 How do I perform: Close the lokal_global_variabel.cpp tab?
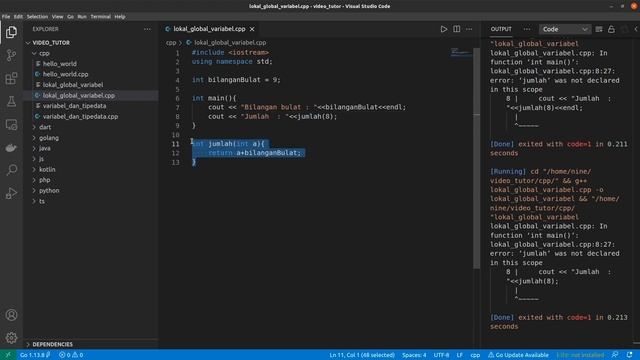tap(252, 29)
